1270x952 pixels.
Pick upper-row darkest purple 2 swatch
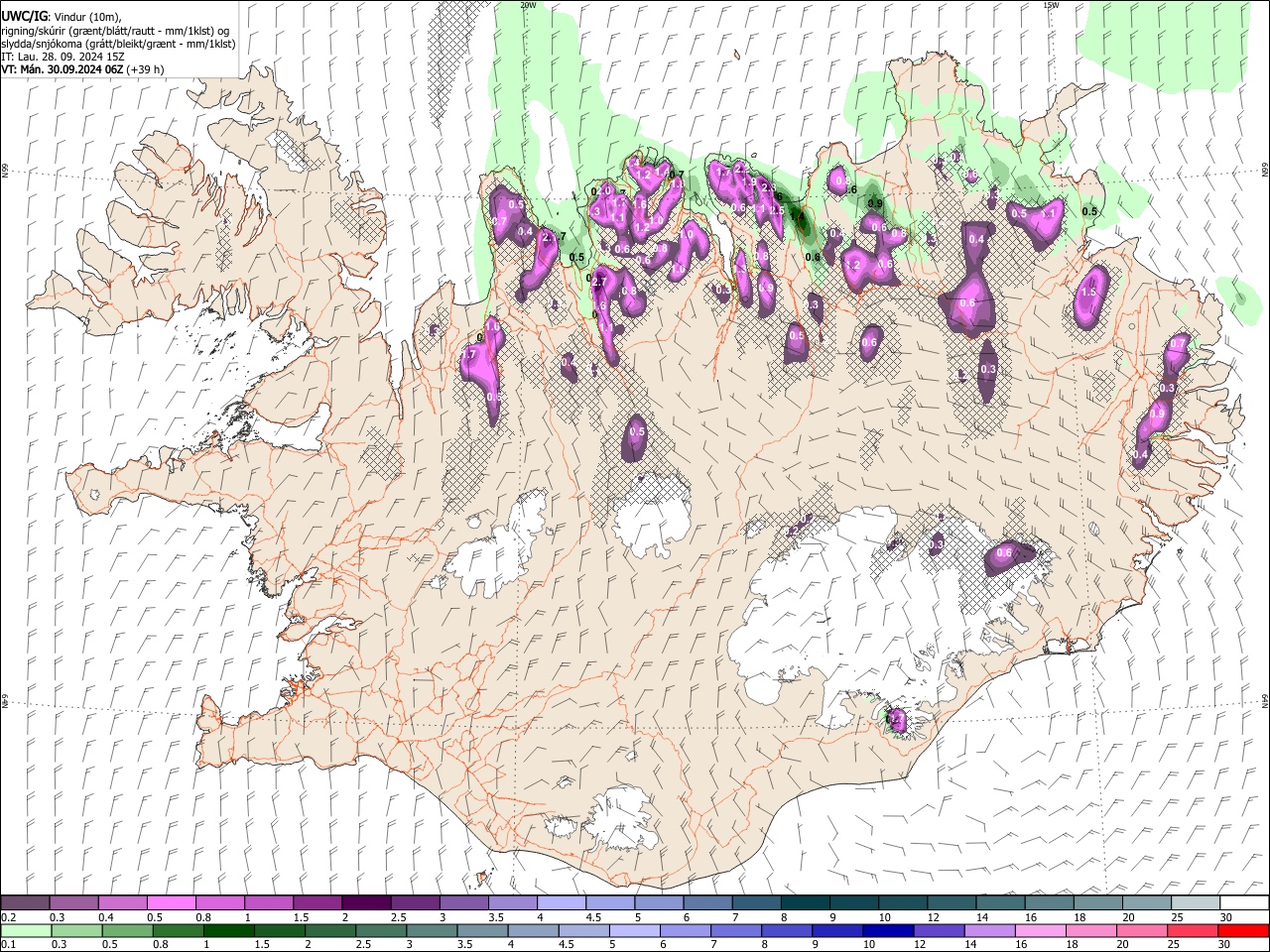366,903
